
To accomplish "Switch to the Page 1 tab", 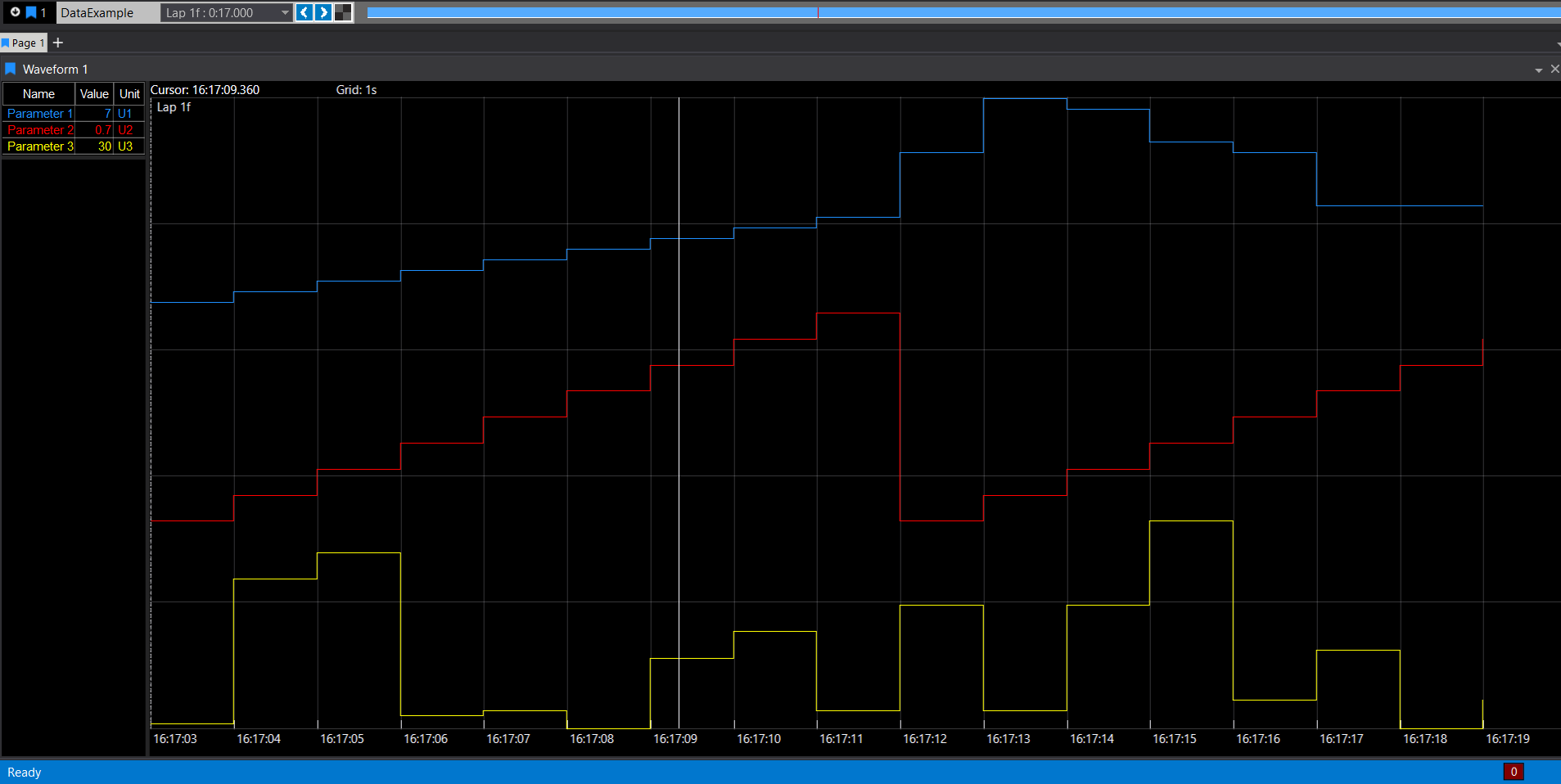I will (x=24, y=43).
